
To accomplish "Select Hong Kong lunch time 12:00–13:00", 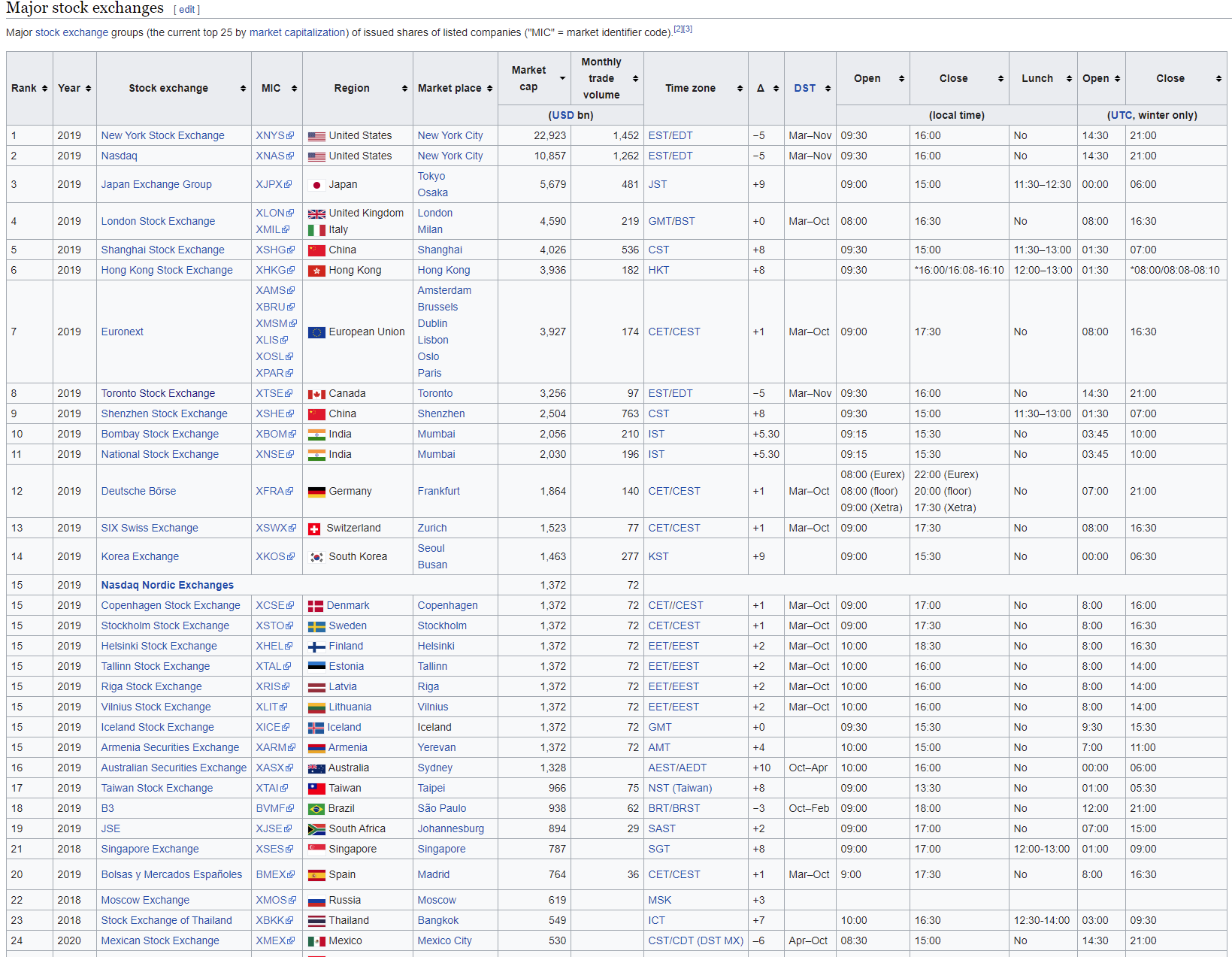I will click(x=1043, y=270).
